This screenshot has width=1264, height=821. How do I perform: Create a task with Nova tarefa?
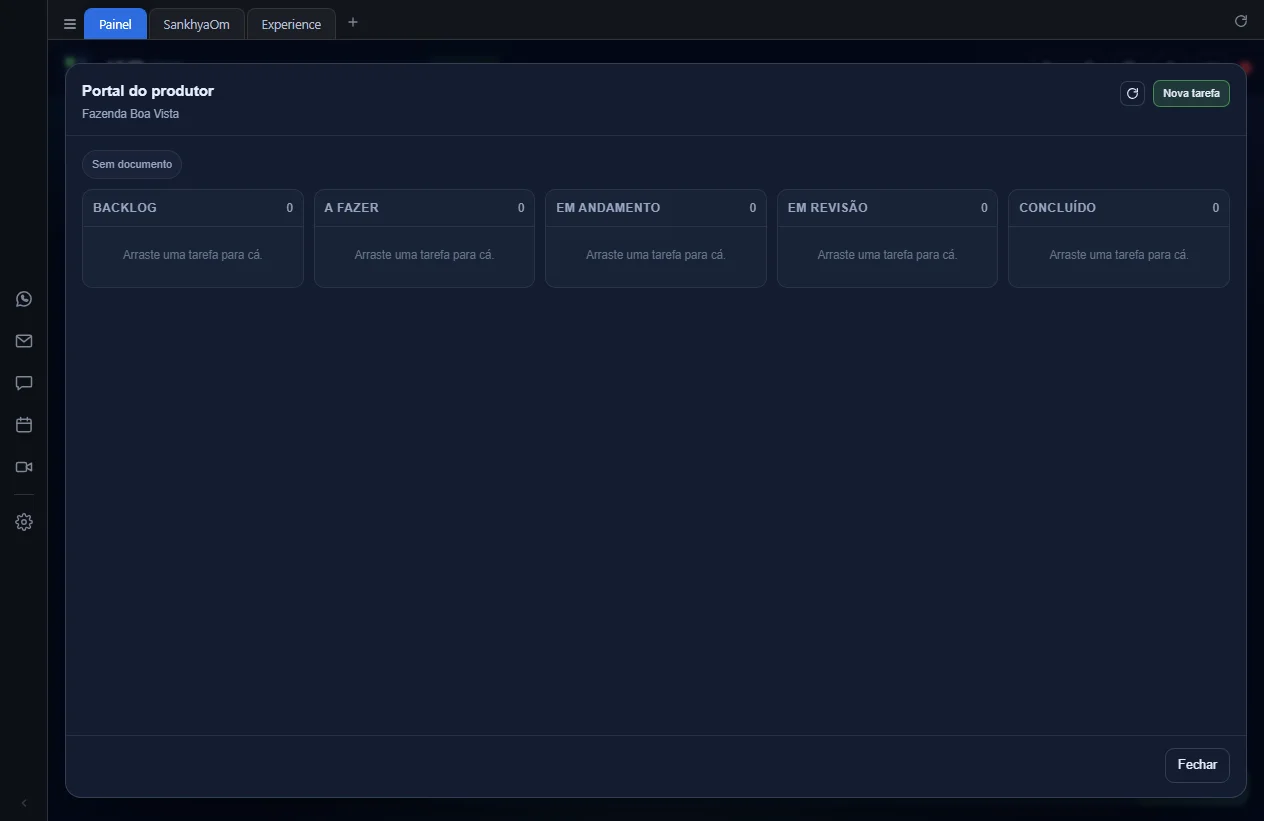click(x=1191, y=93)
